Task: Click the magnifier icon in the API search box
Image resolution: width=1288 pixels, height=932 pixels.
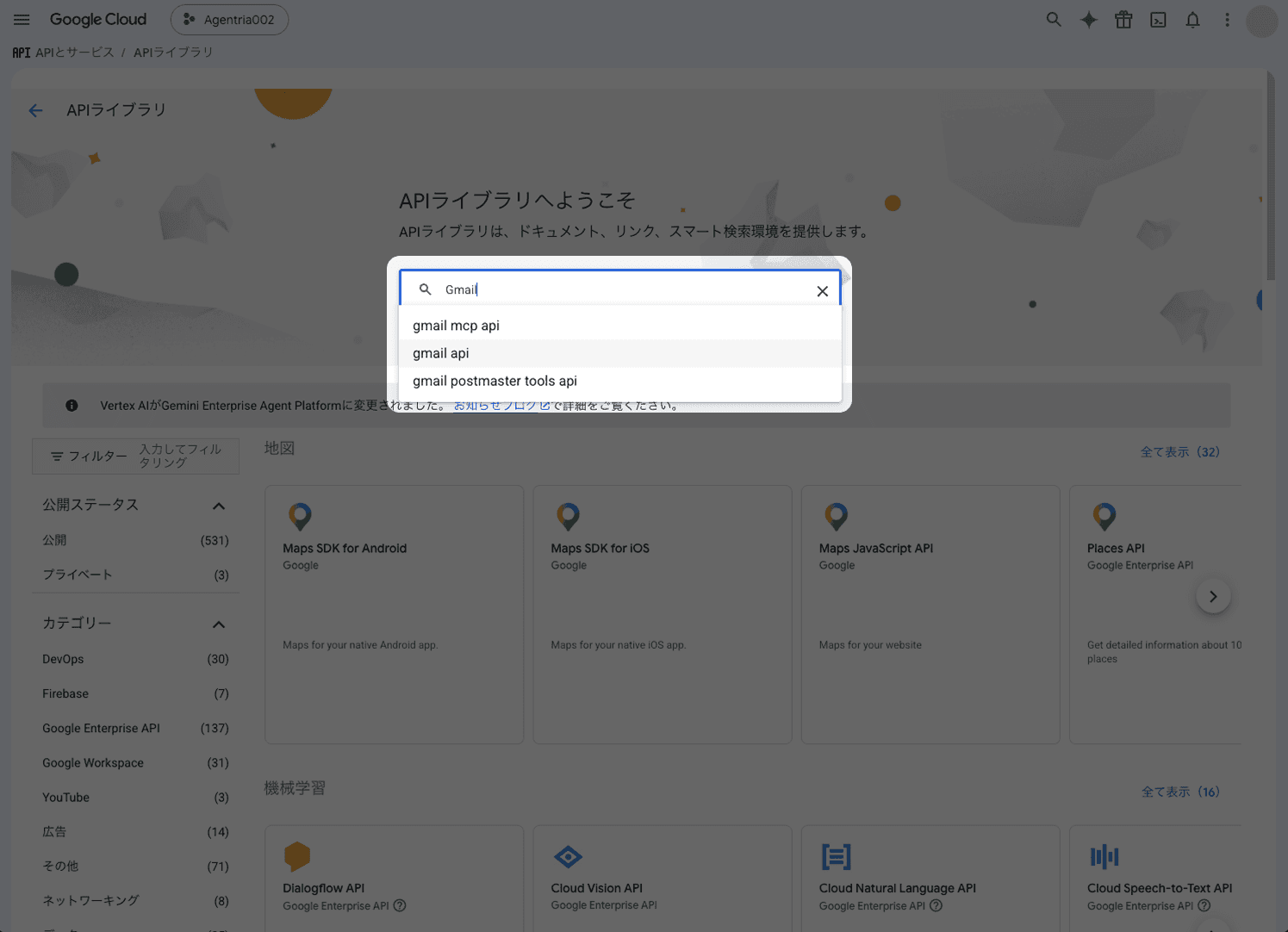Action: tap(426, 289)
